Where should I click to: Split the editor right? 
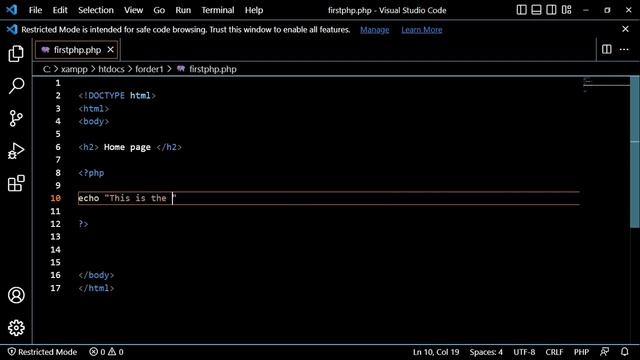(x=607, y=49)
